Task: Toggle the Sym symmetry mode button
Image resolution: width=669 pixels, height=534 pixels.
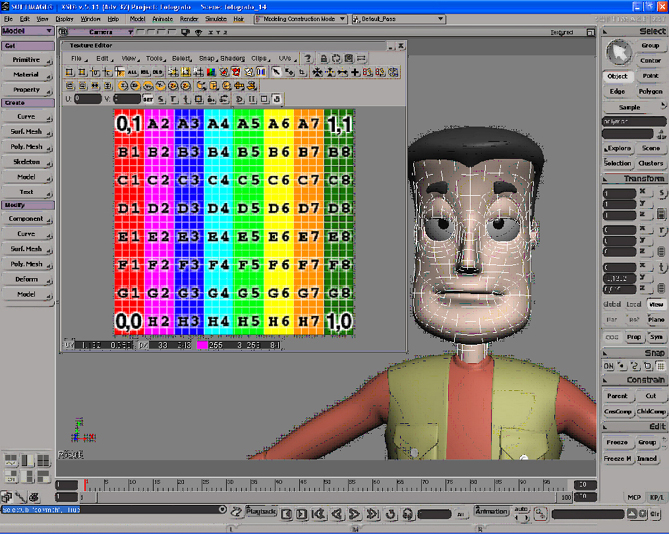Action: point(656,337)
